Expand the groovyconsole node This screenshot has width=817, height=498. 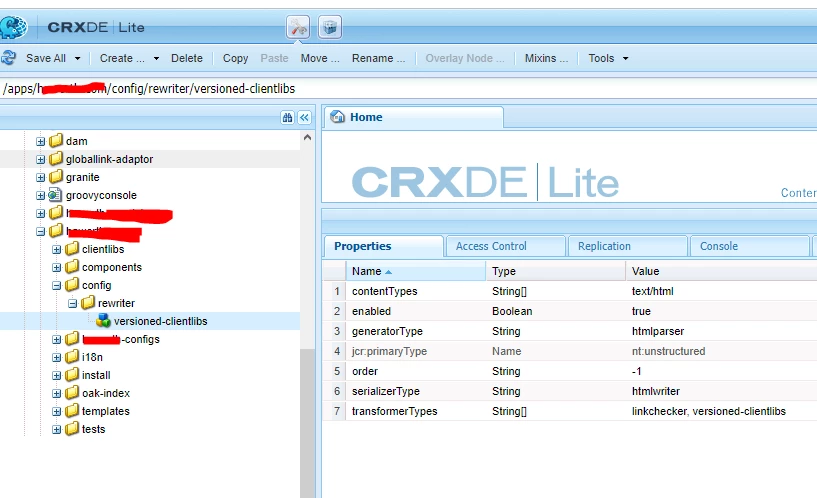click(x=41, y=195)
